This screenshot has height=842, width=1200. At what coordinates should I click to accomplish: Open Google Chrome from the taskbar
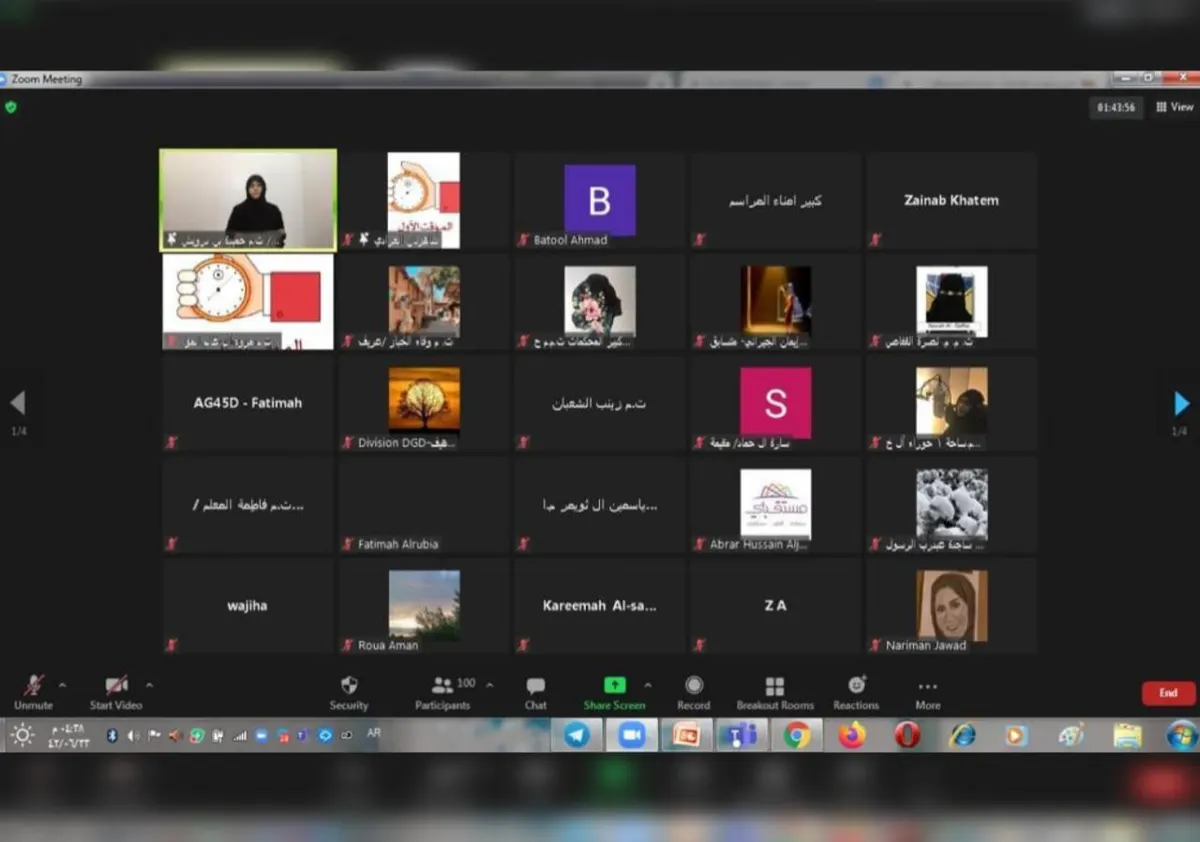797,735
